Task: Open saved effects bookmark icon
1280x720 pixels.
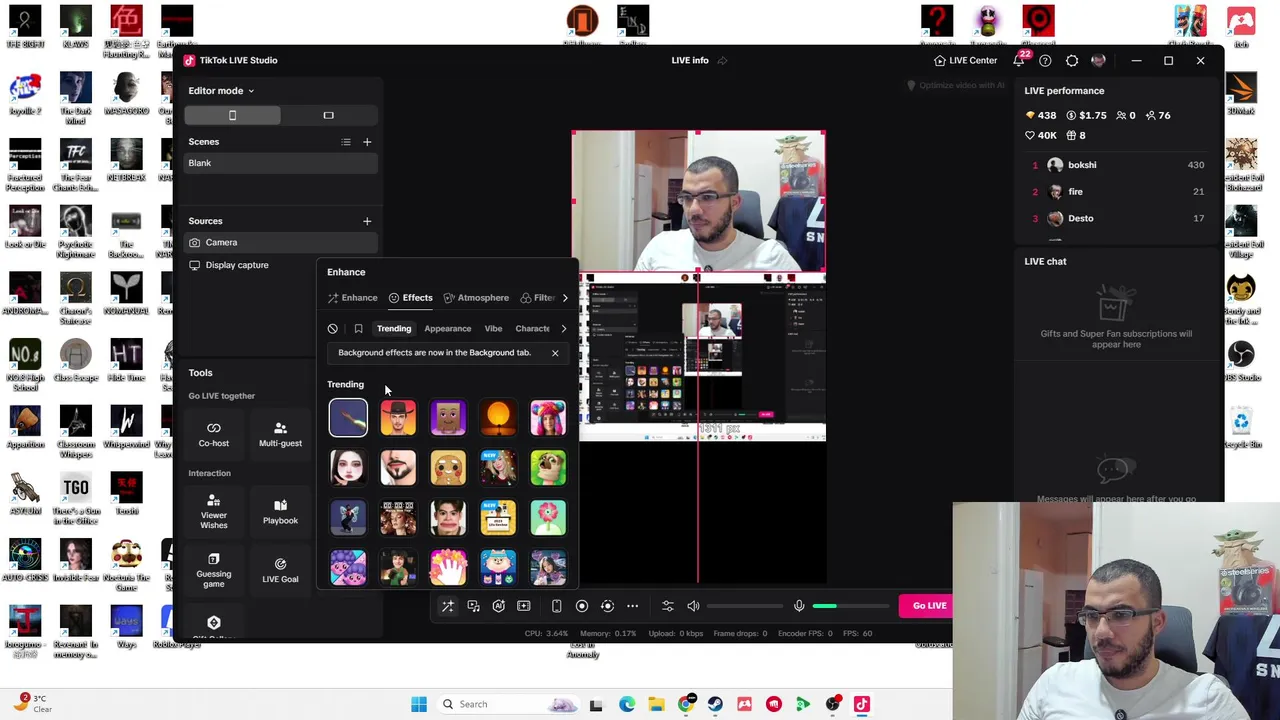Action: click(358, 328)
